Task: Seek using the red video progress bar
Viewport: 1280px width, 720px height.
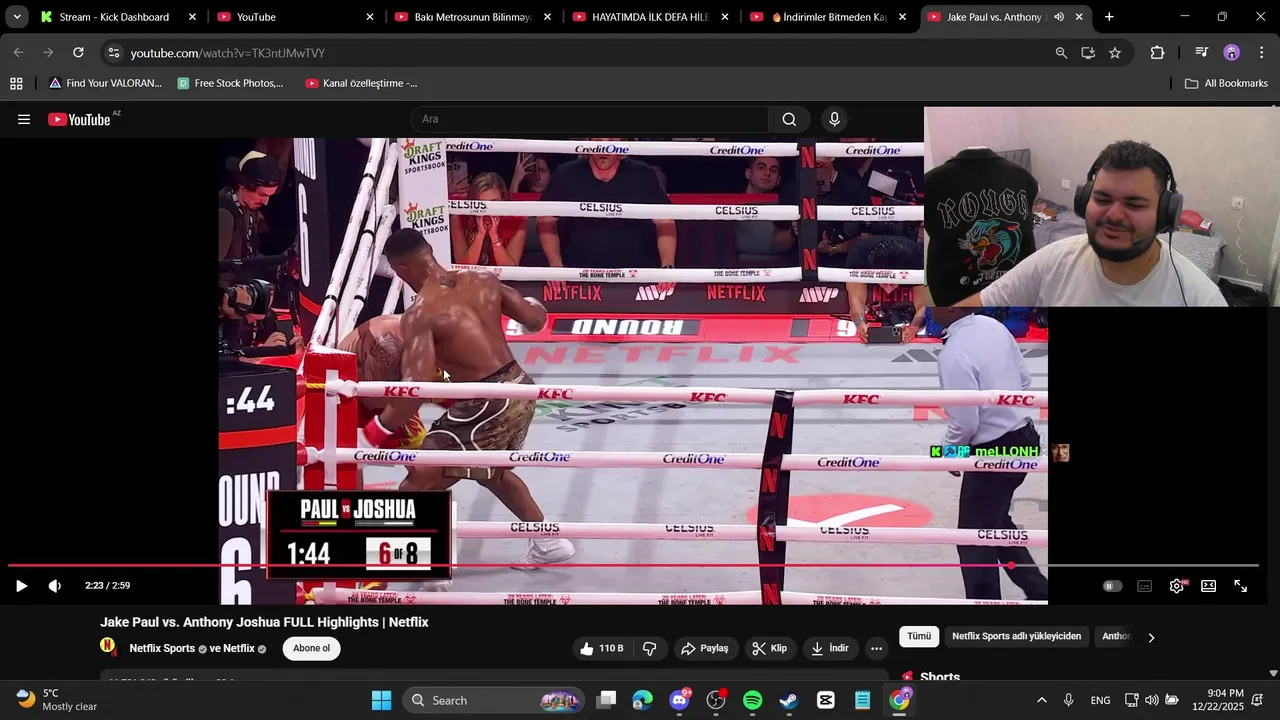Action: click(634, 565)
